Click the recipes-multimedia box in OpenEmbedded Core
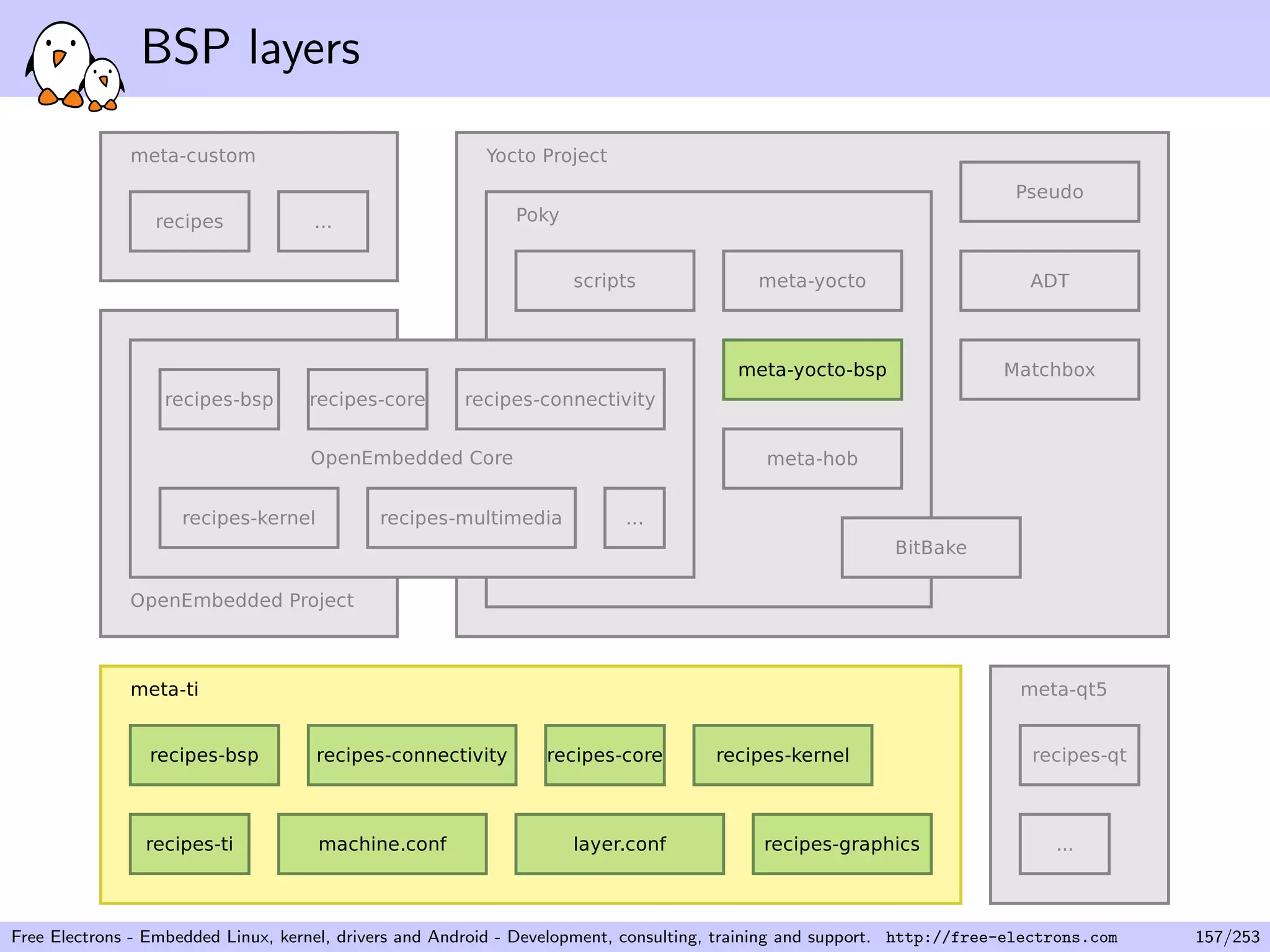The image size is (1270, 952). point(471,518)
